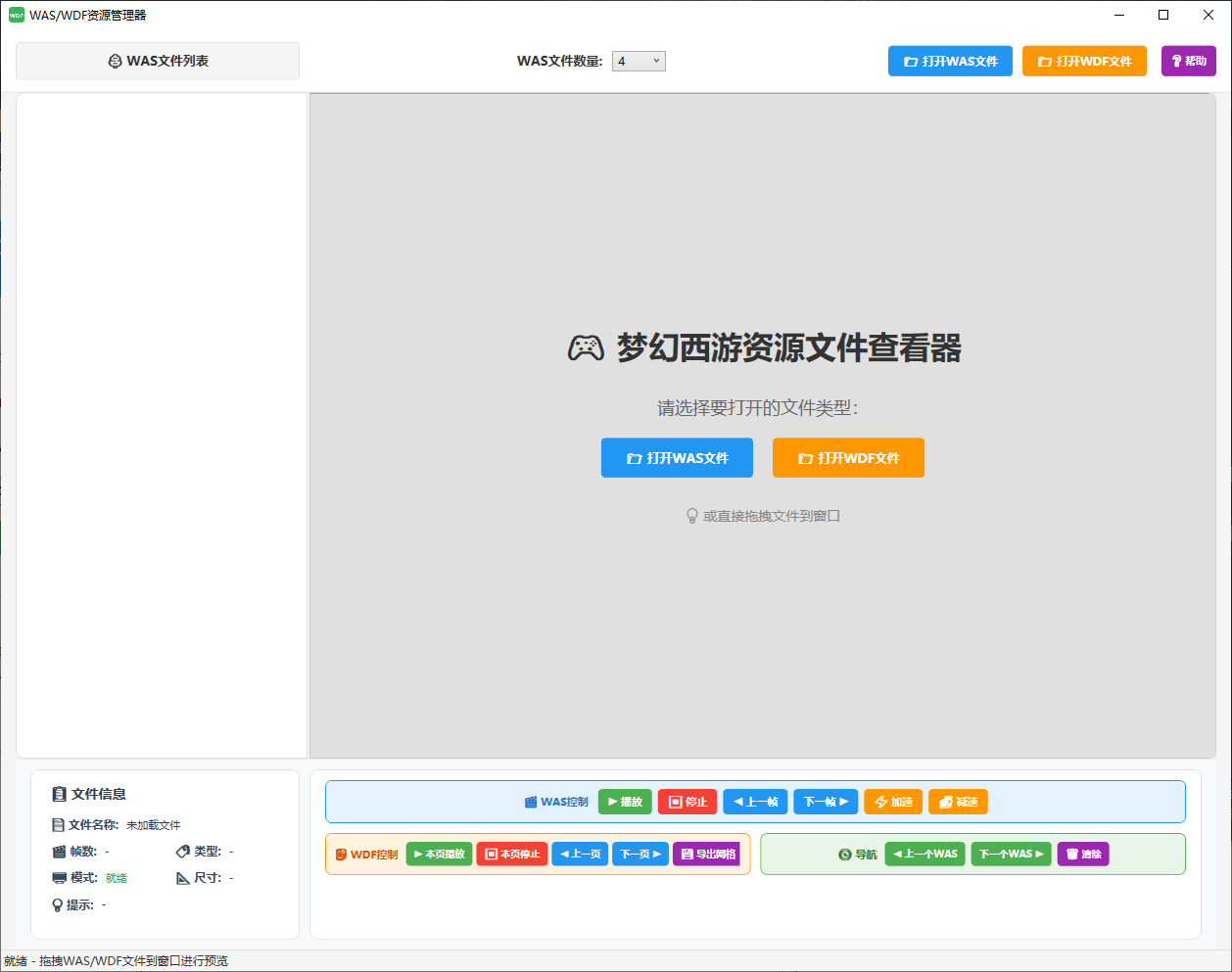Click the lightbulb icon beside 或直接拖拽文件到窗口
The height and width of the screenshot is (972, 1232).
point(692,516)
